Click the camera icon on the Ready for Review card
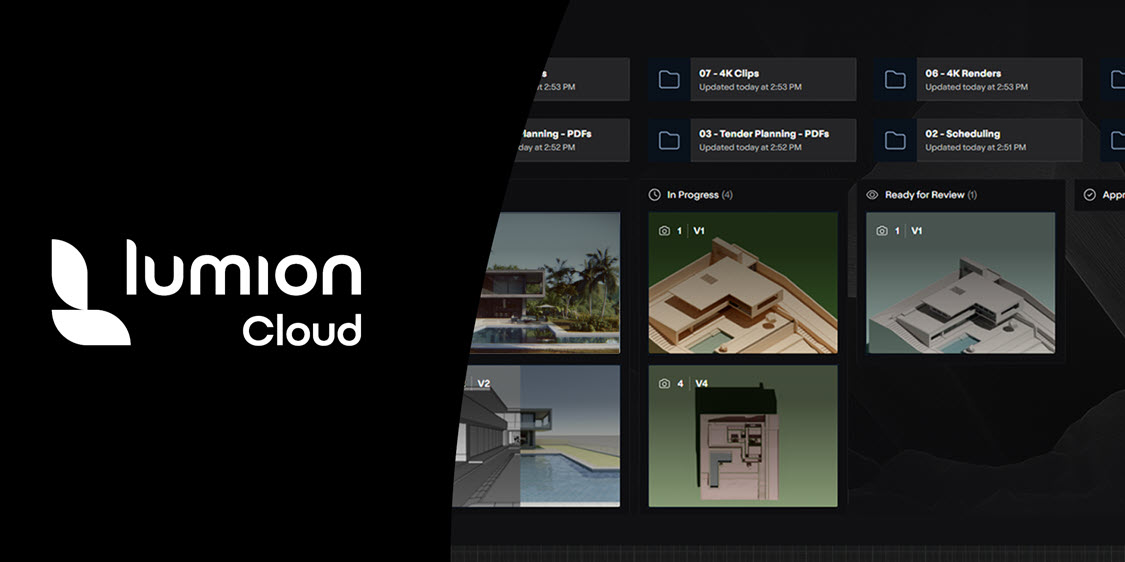Viewport: 1125px width, 562px height. point(882,231)
